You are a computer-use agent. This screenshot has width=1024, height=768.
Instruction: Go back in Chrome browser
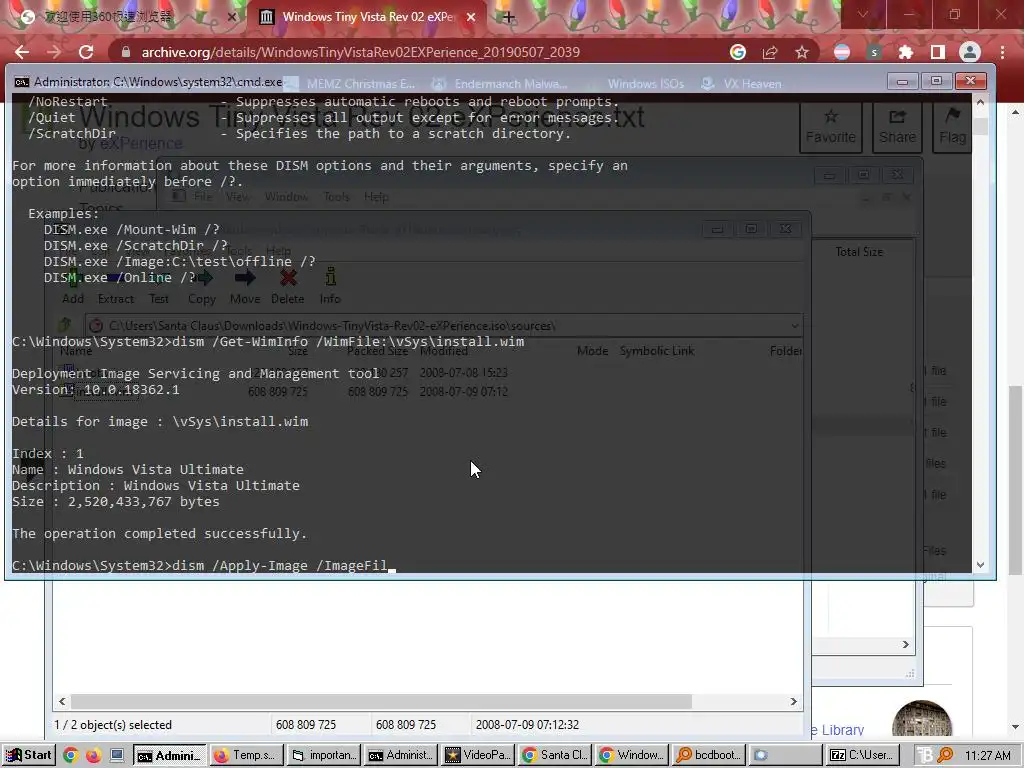(x=22, y=52)
